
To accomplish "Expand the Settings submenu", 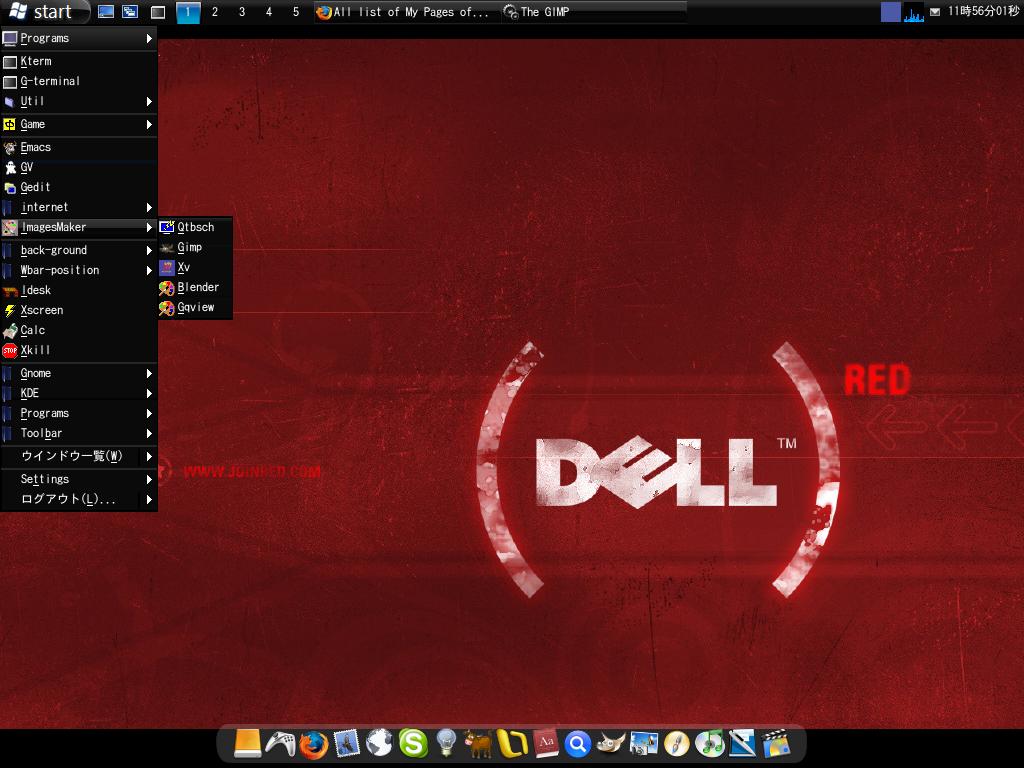I will pyautogui.click(x=79, y=479).
